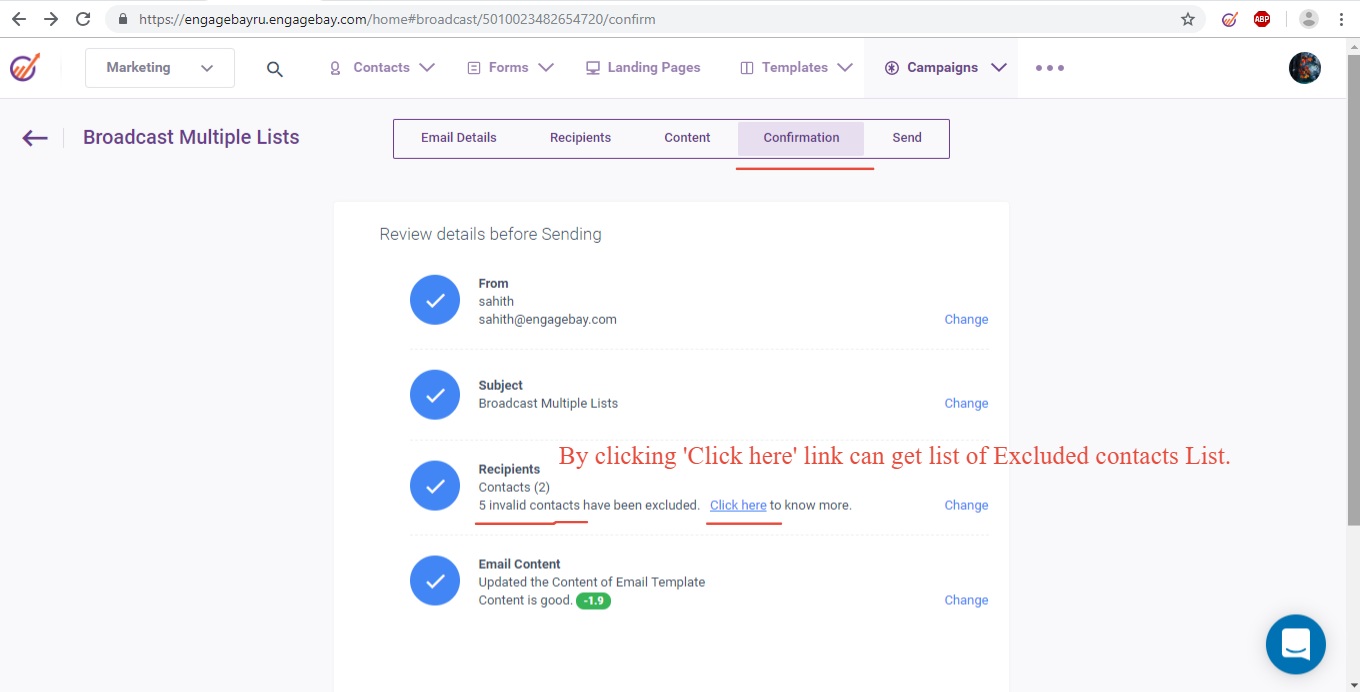Viewport: 1360px width, 692px height.
Task: Click 'Click here' excluded contacts link
Action: tap(738, 505)
